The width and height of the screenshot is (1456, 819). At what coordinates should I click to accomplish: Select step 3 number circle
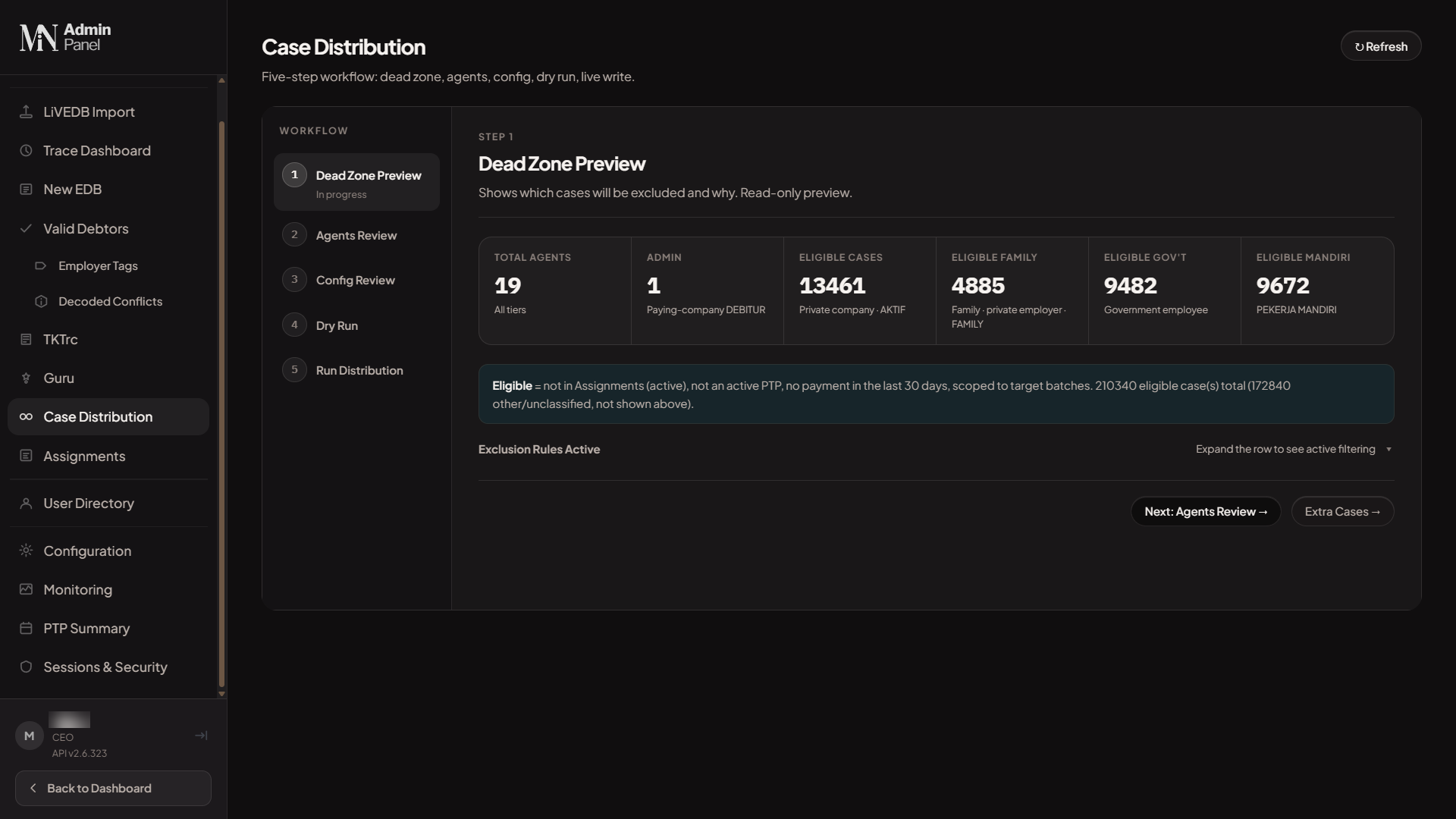click(294, 279)
